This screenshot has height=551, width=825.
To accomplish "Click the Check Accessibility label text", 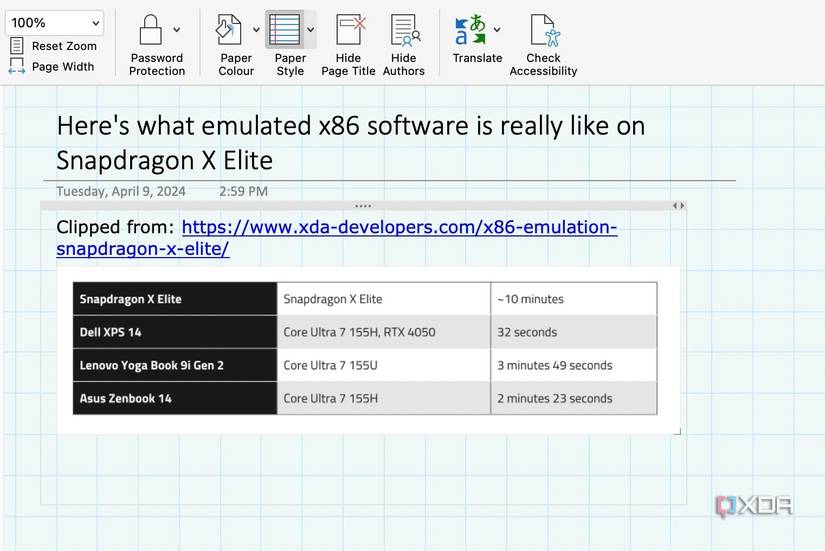I will [544, 64].
